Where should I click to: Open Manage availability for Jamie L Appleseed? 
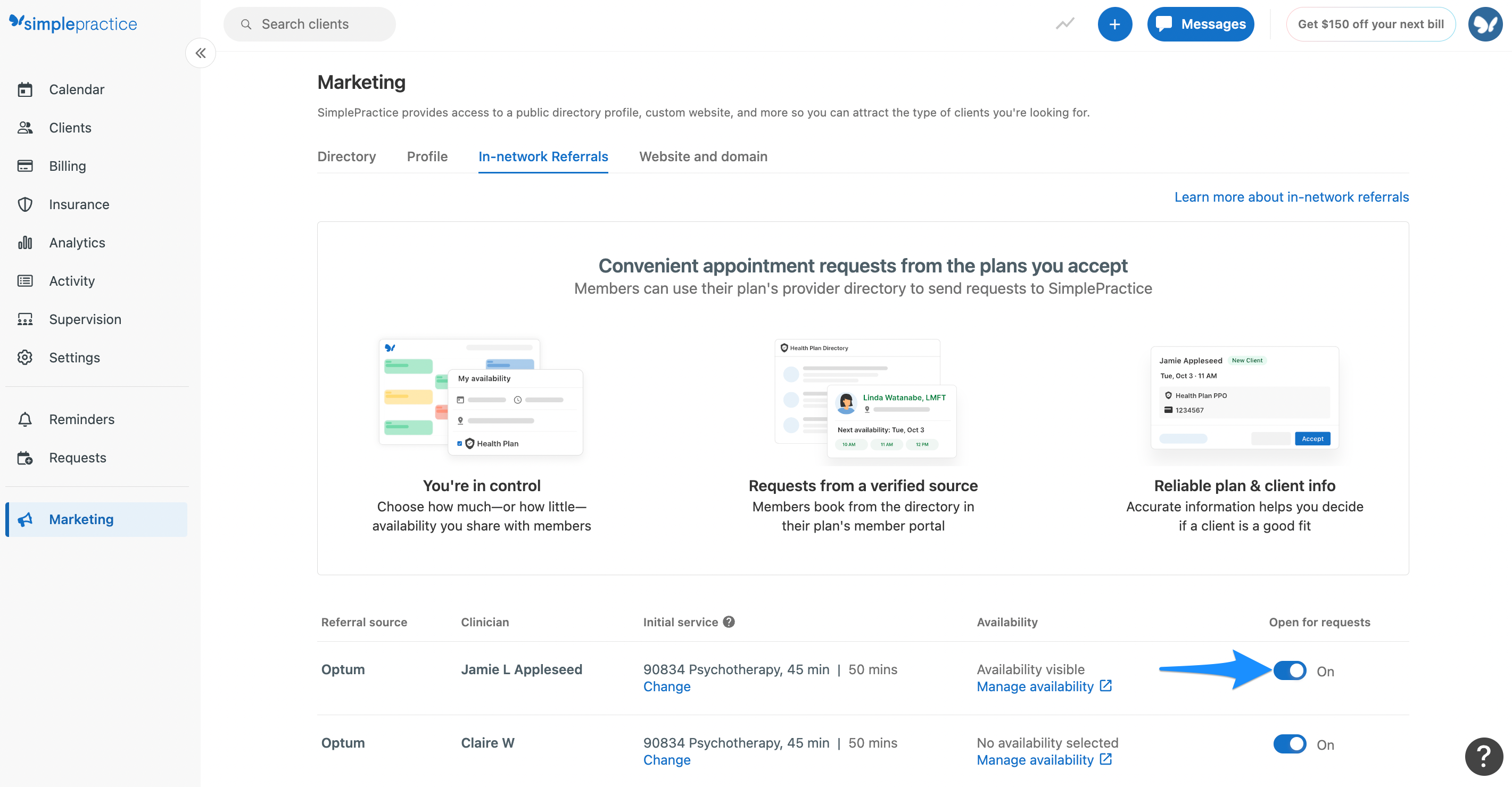point(1035,686)
